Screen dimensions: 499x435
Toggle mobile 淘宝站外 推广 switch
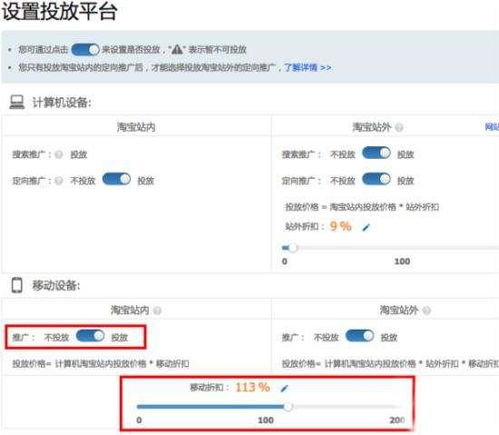coord(360,336)
